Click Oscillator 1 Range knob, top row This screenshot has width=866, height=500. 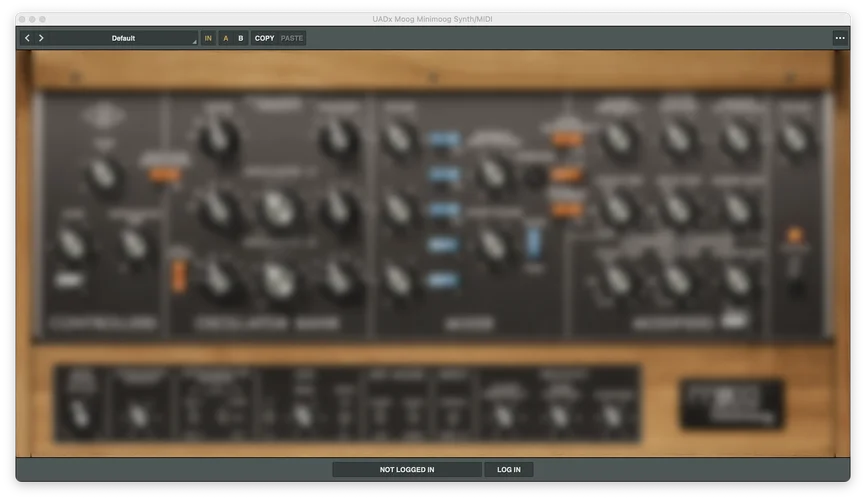(218, 138)
